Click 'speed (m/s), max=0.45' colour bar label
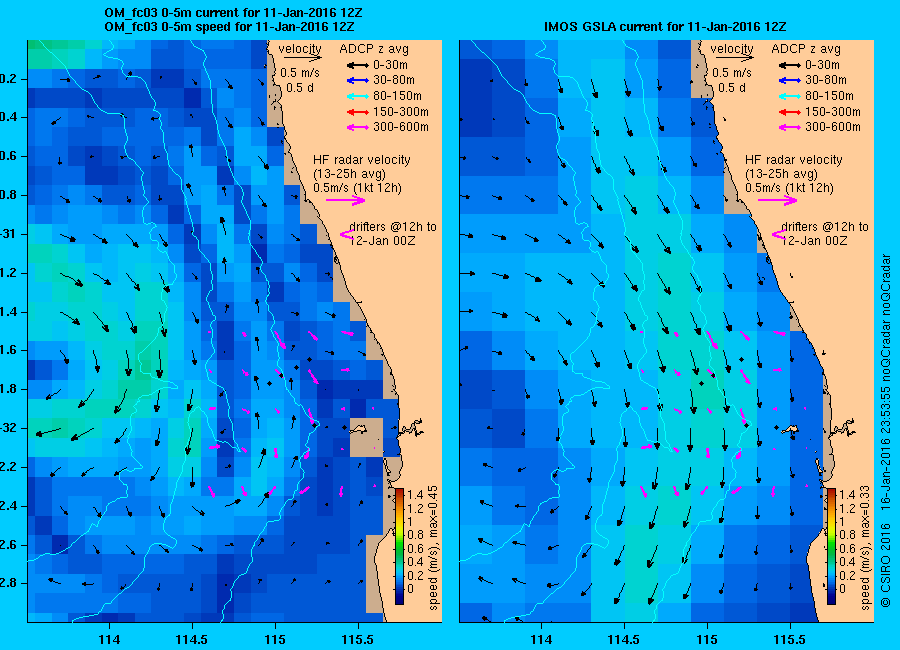This screenshot has width=900, height=650. [x=434, y=548]
